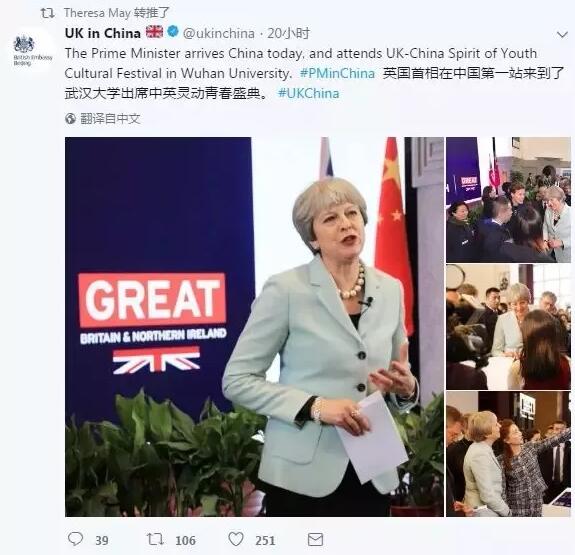Open the bottom right selfie photo thumbnail
575x555 pixels.
click(x=508, y=454)
